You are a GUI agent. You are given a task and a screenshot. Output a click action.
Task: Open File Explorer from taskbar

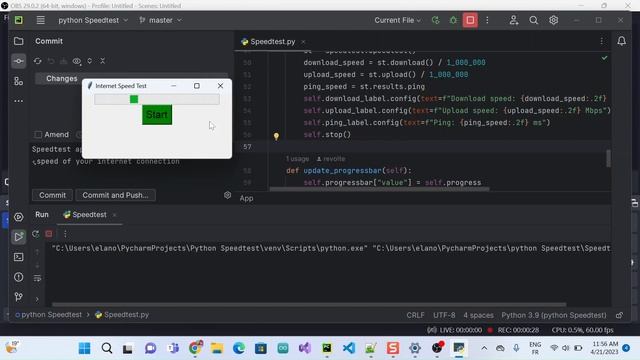217,348
